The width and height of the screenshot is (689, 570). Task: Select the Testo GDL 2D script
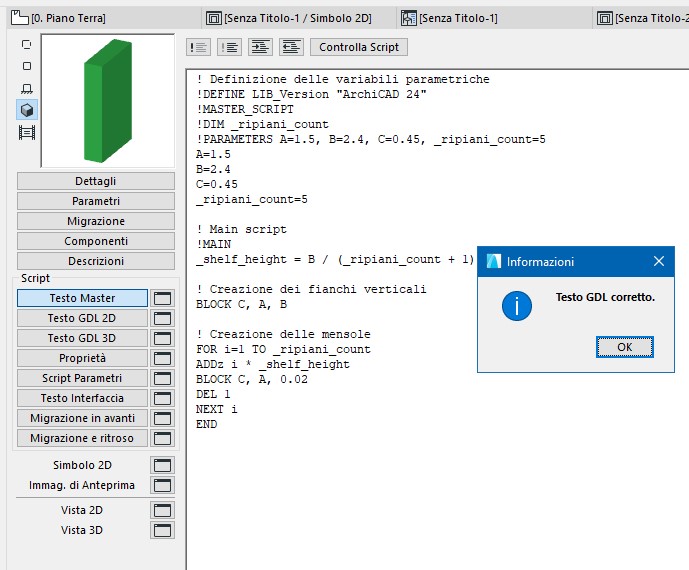click(82, 318)
